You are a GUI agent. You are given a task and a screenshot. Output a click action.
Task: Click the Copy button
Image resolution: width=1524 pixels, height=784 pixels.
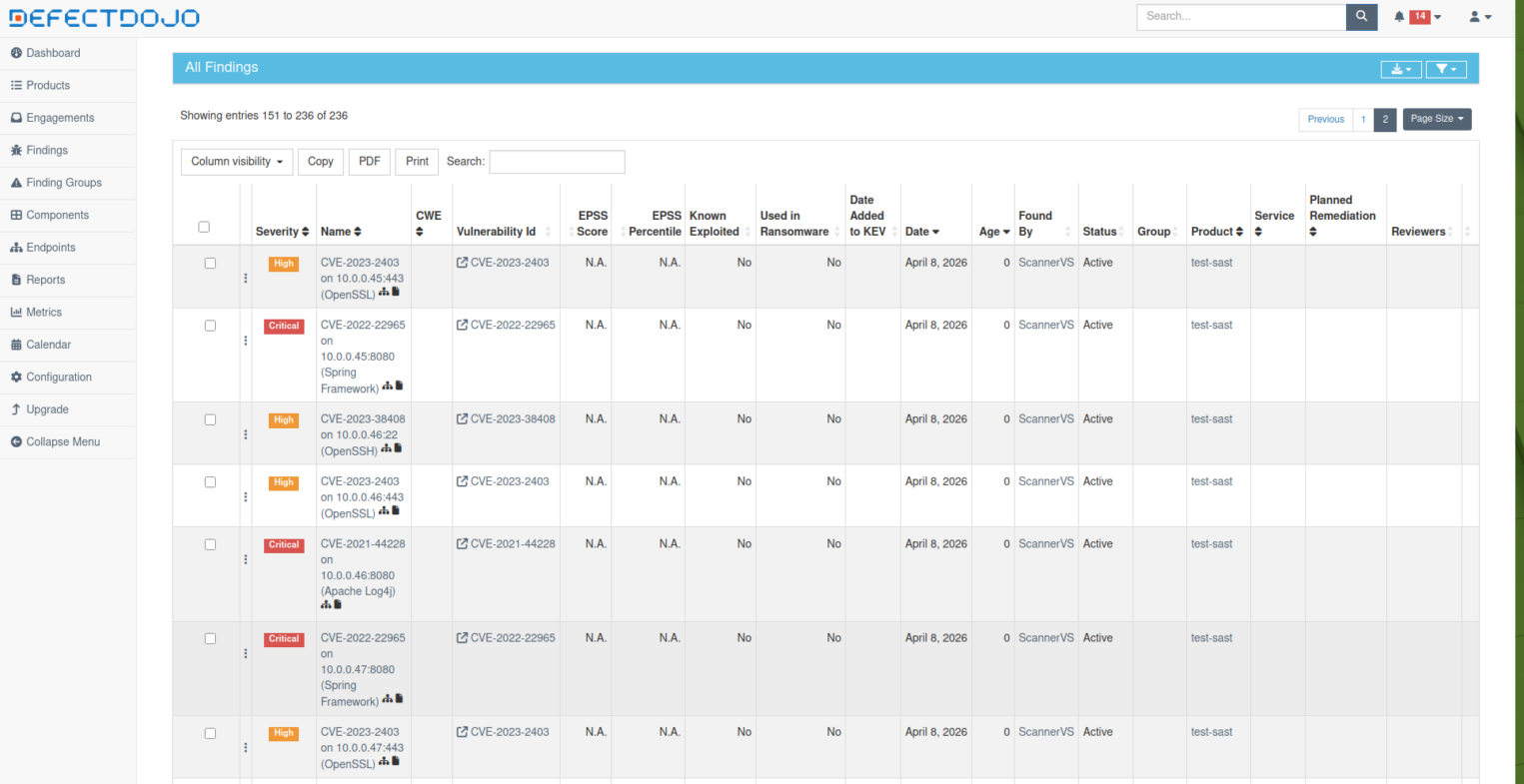pyautogui.click(x=321, y=162)
